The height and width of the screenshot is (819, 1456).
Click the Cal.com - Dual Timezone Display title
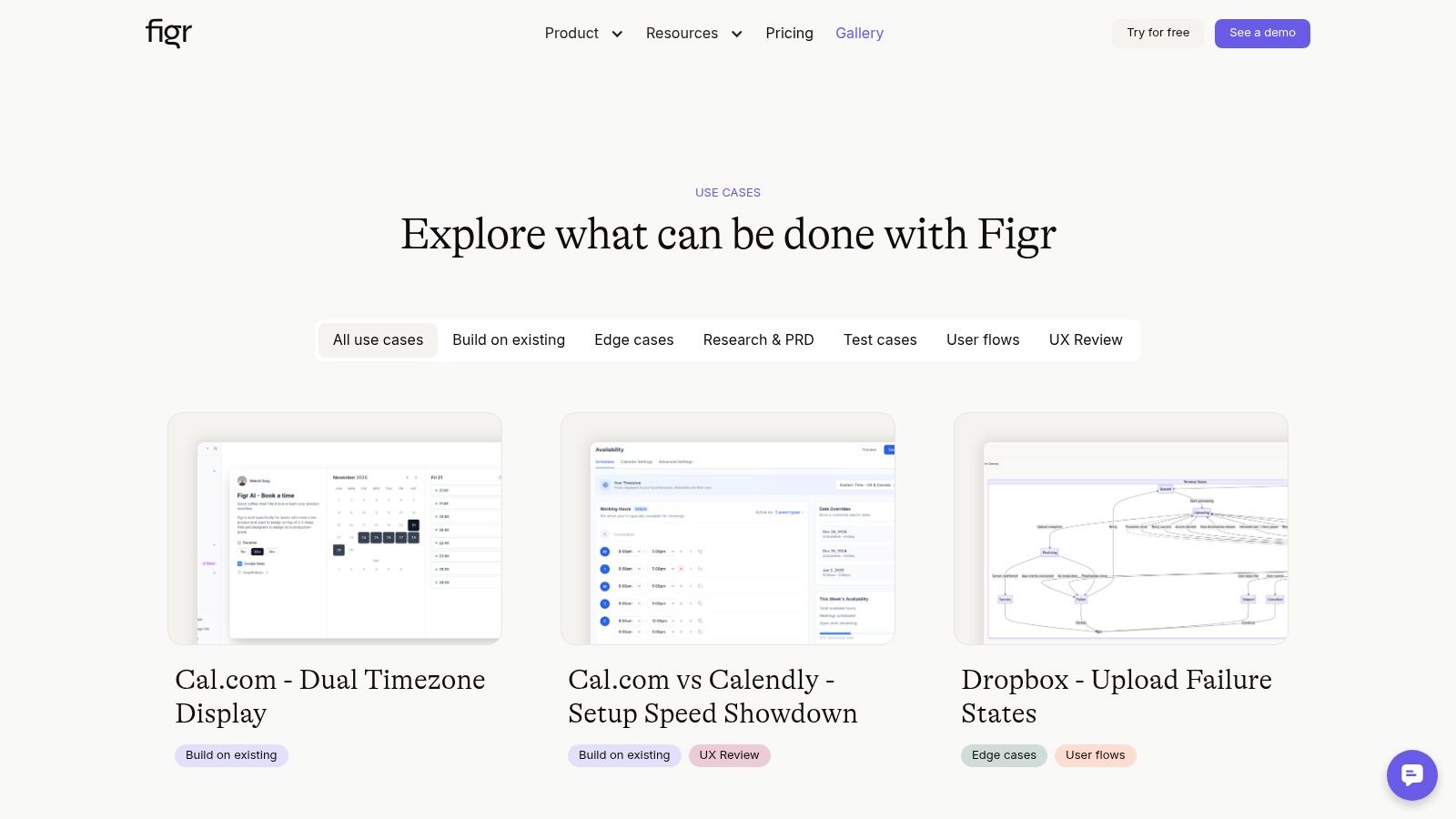(x=330, y=696)
